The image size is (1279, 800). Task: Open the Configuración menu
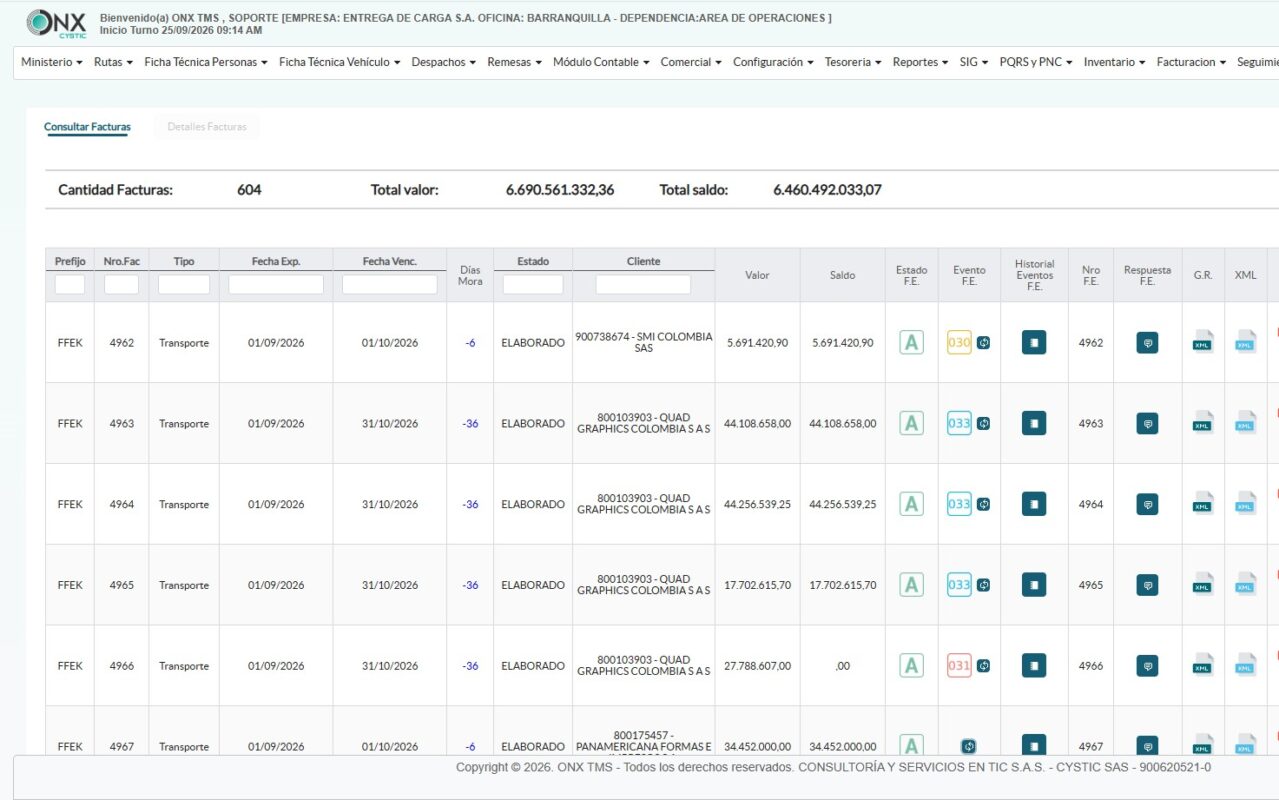tap(773, 62)
